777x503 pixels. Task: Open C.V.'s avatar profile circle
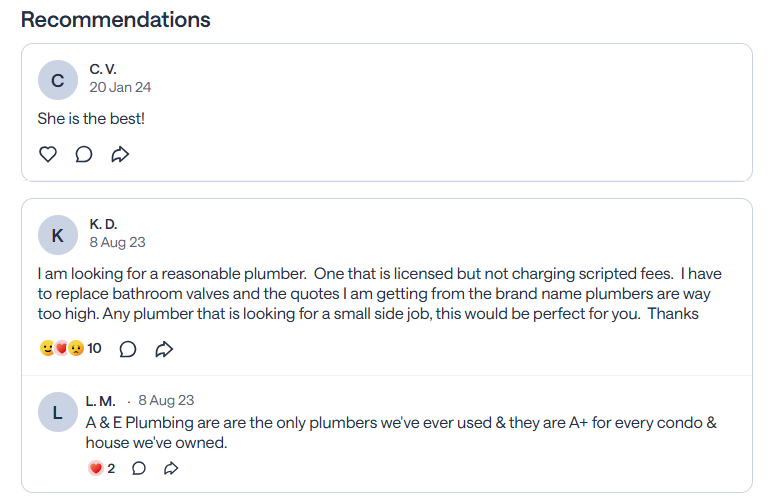click(57, 81)
